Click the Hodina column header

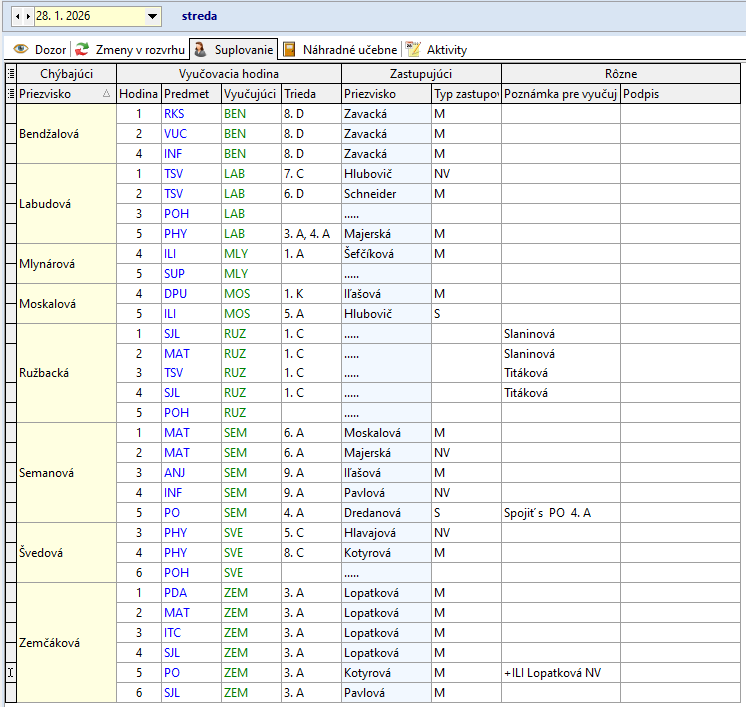(x=138, y=93)
